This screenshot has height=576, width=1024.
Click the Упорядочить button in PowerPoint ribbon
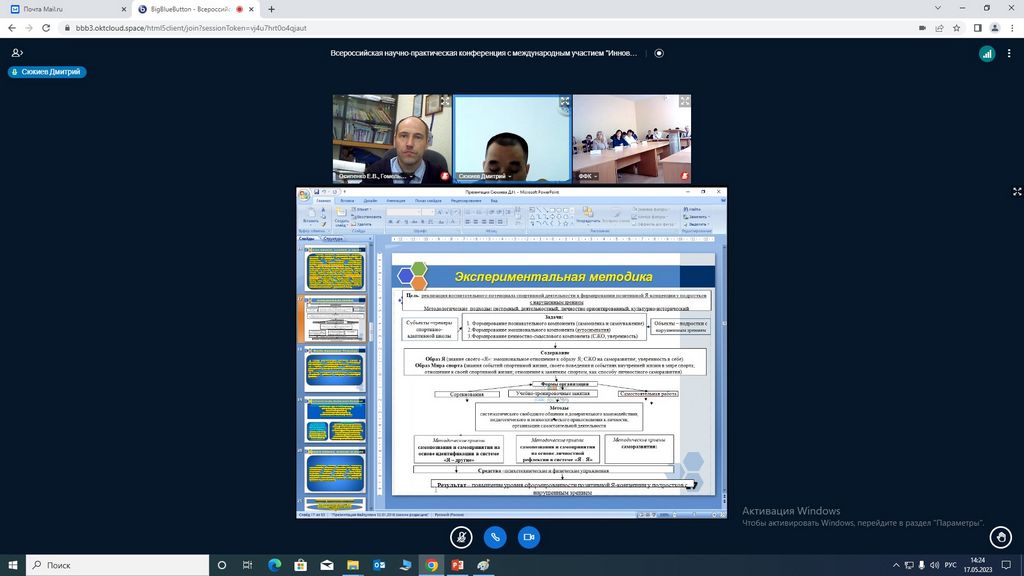588,216
